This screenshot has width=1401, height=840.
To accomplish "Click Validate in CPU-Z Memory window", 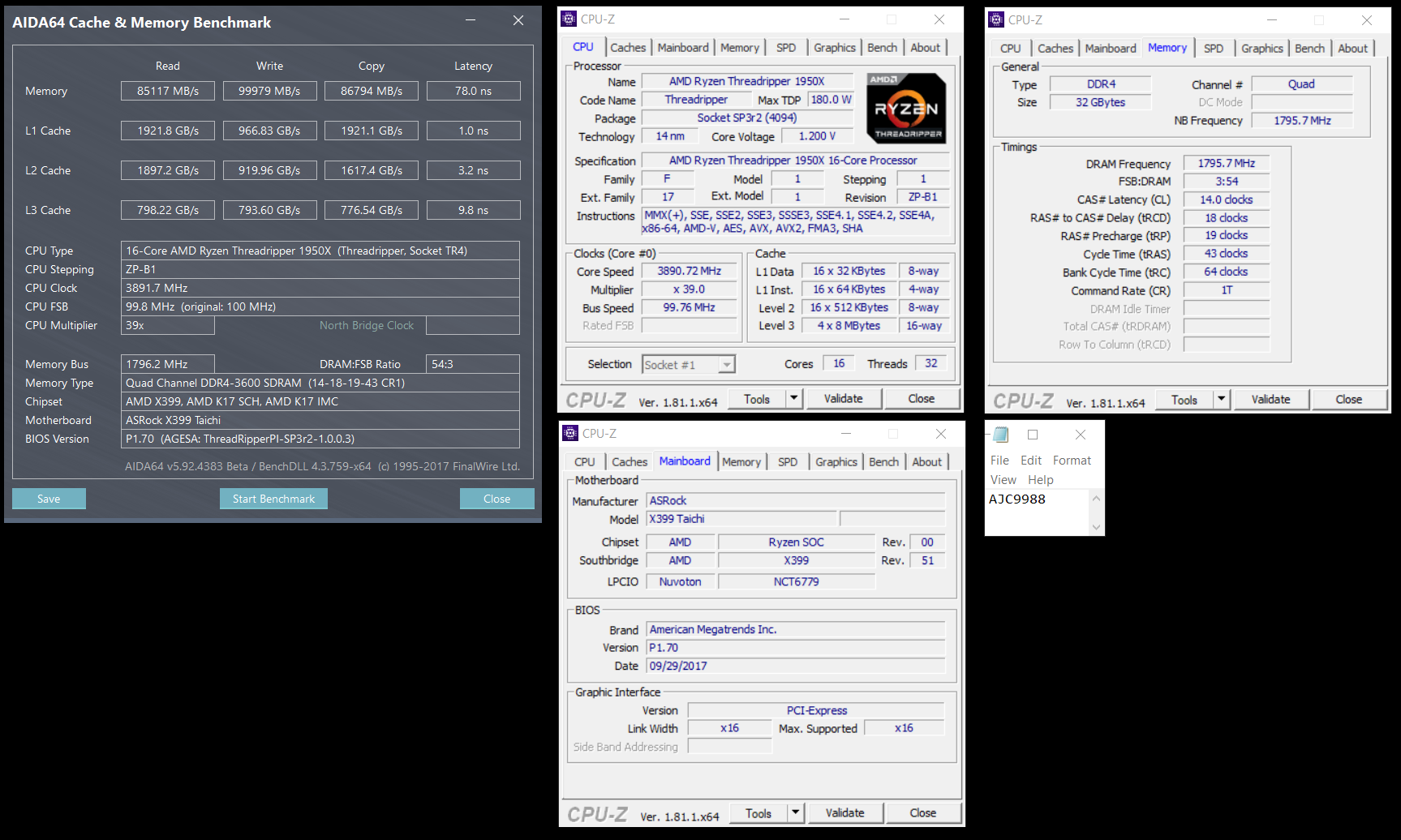I will click(x=1270, y=400).
